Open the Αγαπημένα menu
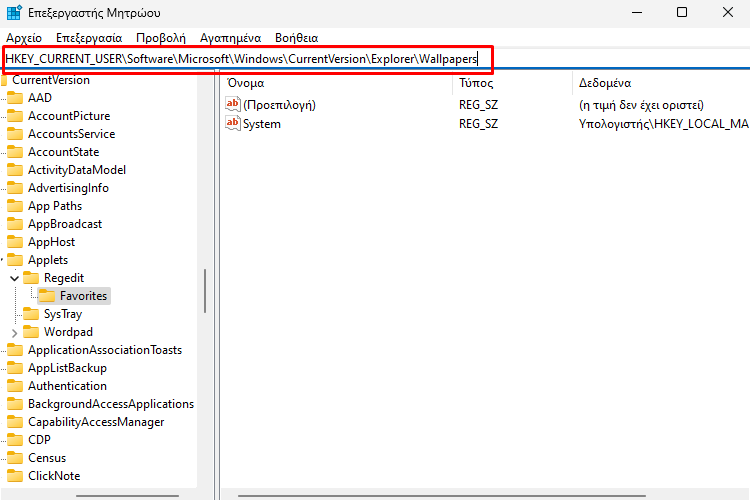 coord(231,38)
